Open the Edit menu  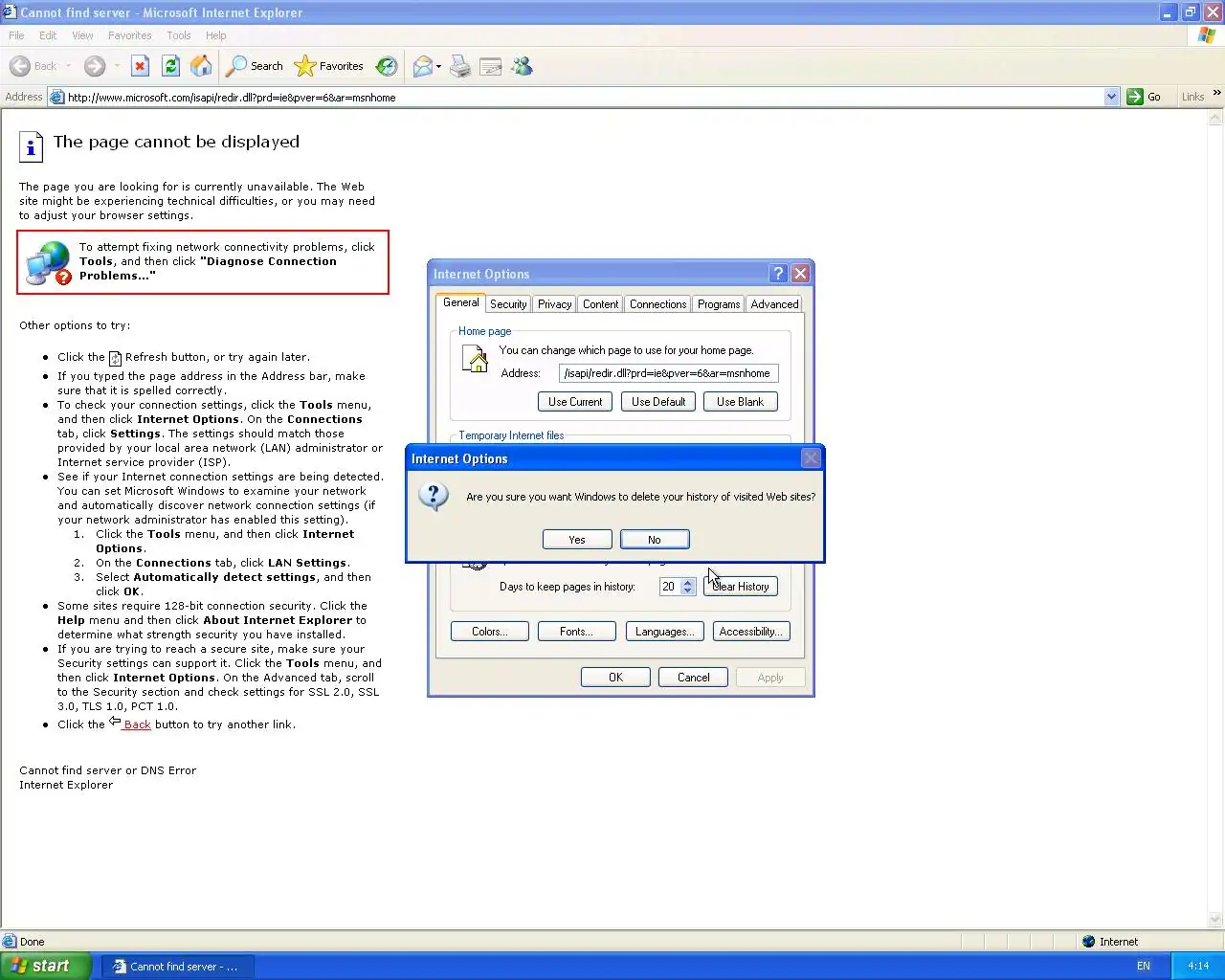pos(48,35)
